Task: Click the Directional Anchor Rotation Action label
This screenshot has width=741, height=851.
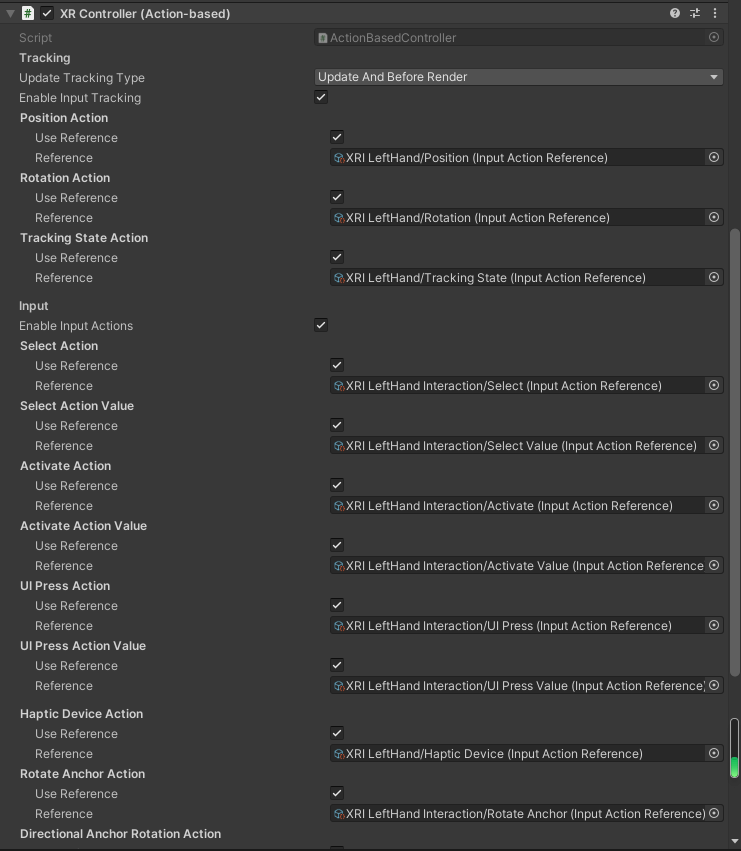Action: 121,834
